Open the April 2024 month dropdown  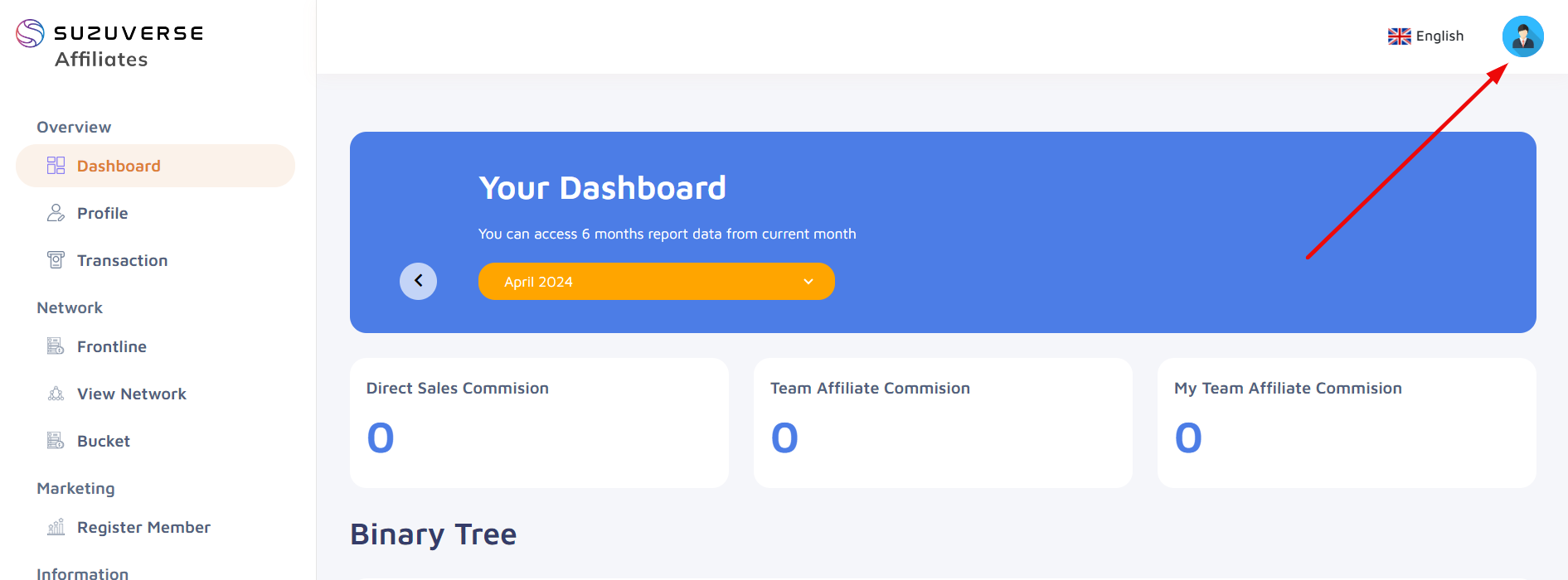point(657,282)
